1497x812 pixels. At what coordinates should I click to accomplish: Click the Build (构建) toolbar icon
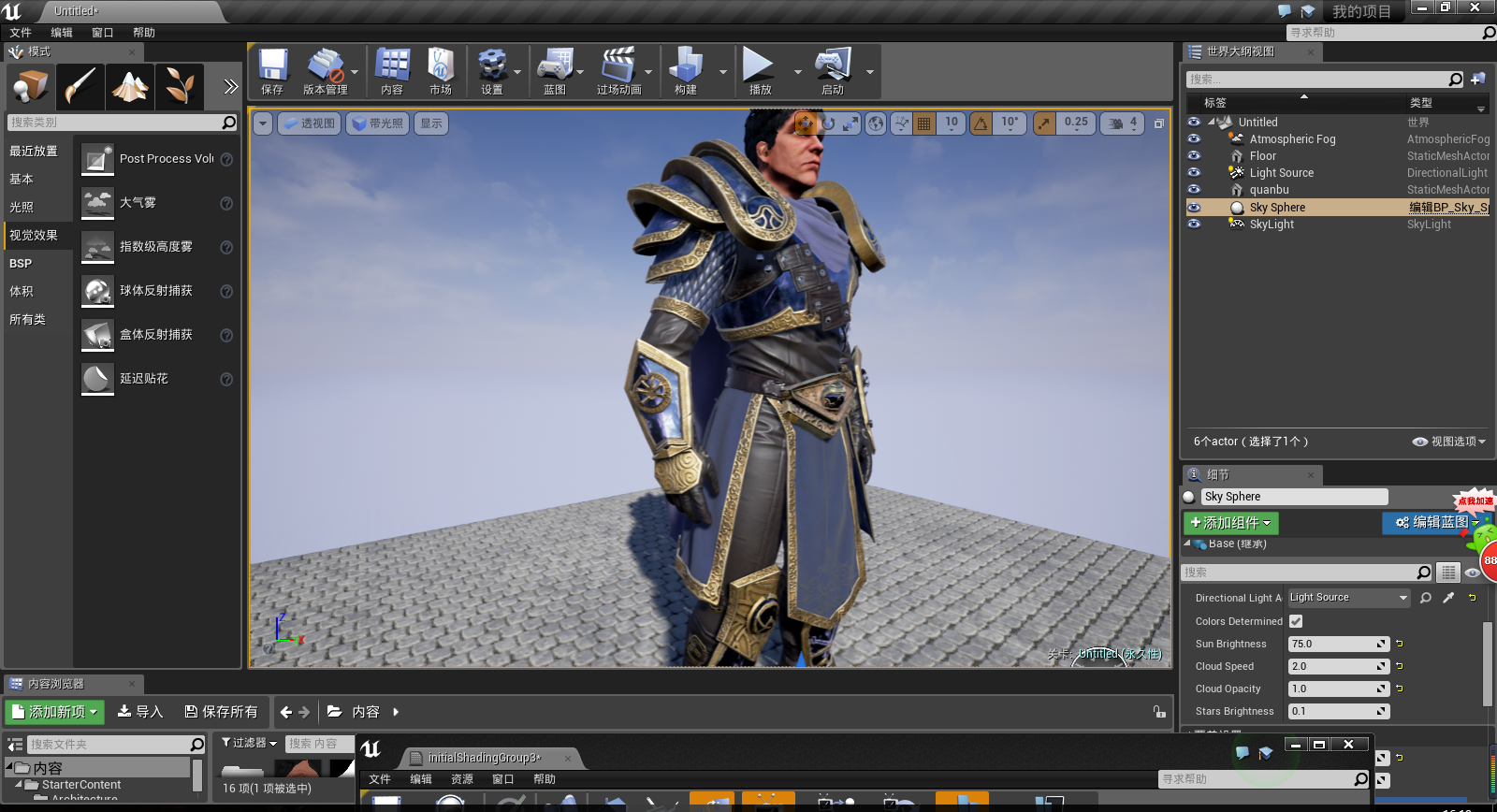point(686,71)
